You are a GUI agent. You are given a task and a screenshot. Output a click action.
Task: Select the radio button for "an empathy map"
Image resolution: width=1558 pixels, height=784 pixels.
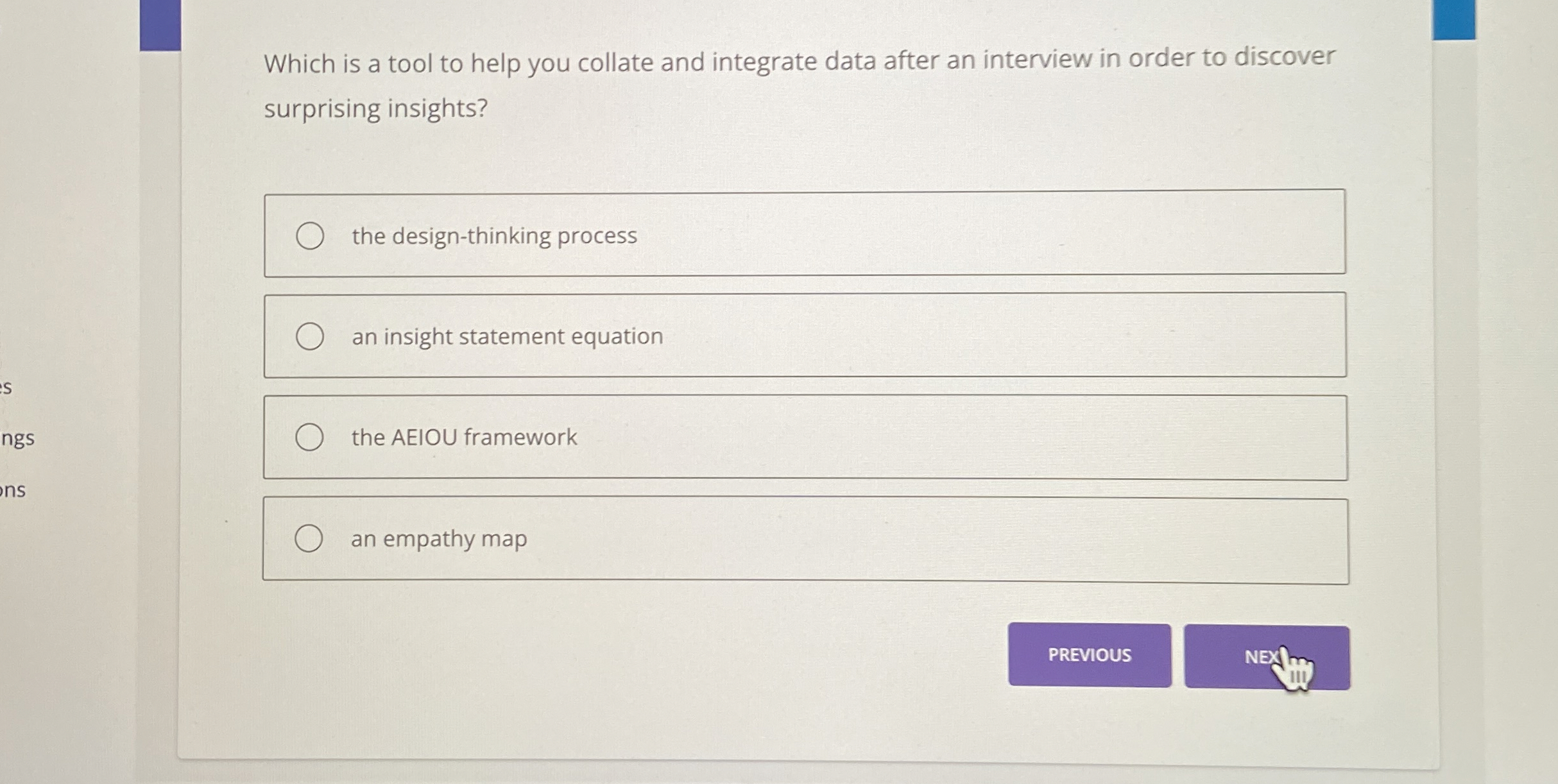310,538
